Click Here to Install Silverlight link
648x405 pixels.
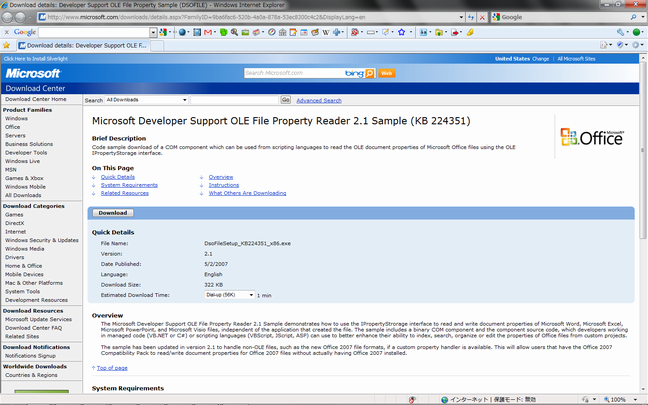coord(36,59)
